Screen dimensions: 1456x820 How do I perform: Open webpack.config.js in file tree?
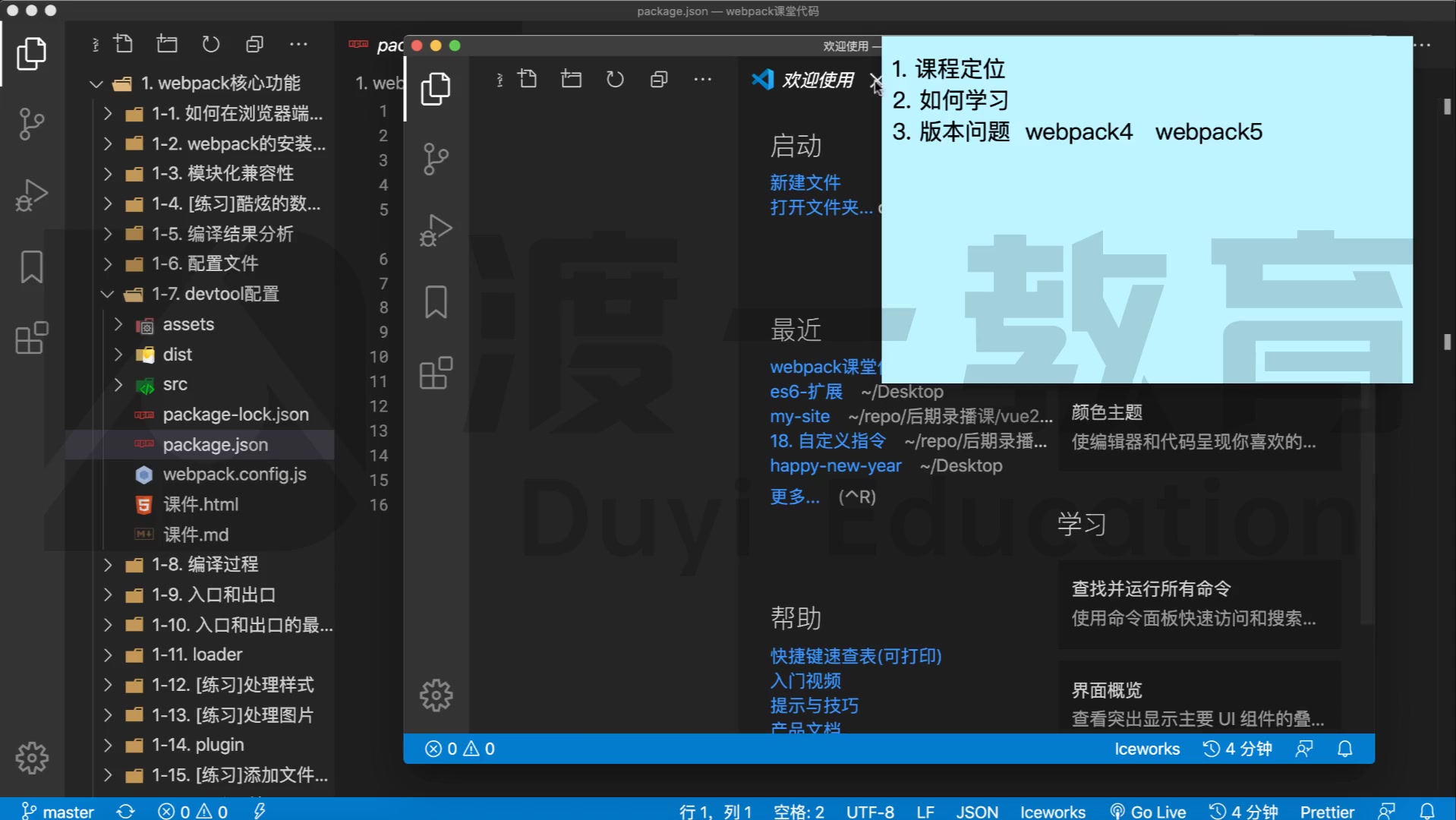click(x=234, y=475)
